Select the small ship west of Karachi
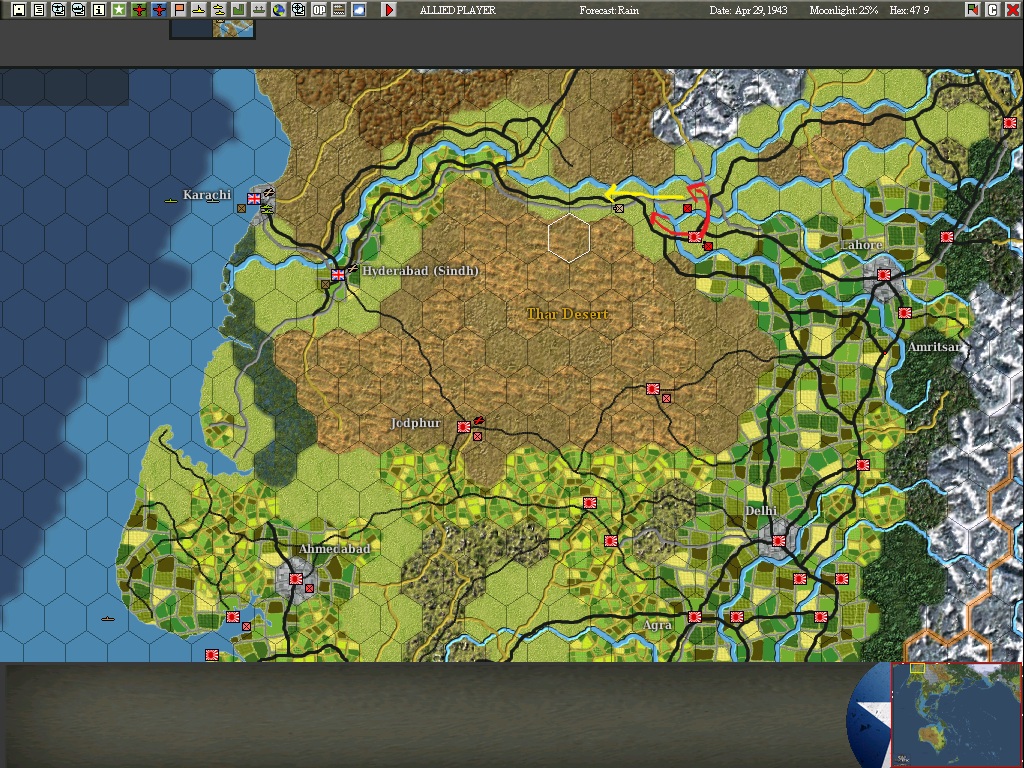 coord(170,200)
